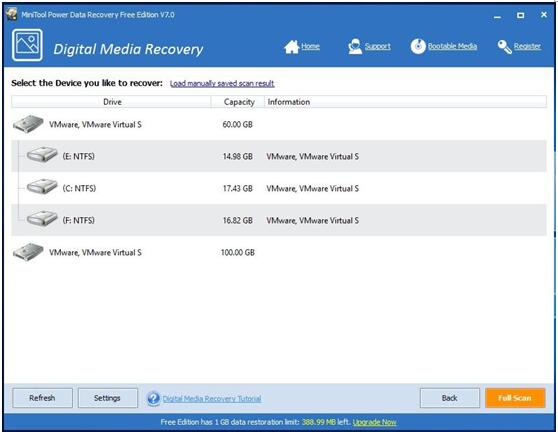Go Back to previous screen

[449, 398]
